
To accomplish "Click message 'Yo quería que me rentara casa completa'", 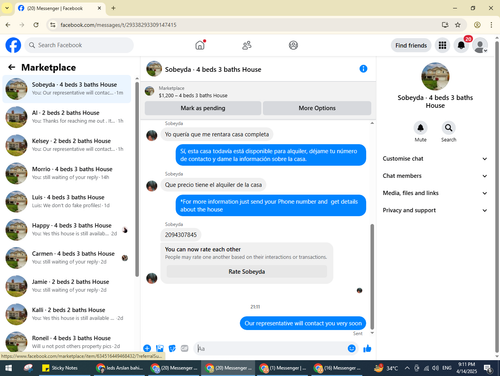I will (217, 134).
